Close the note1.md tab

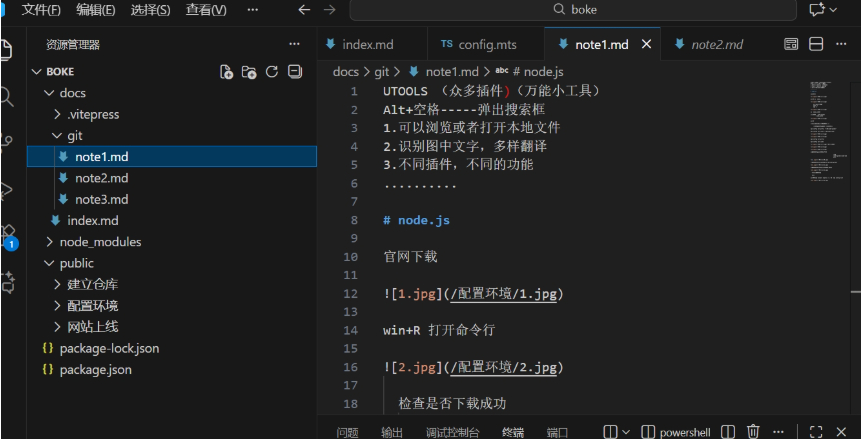point(647,44)
